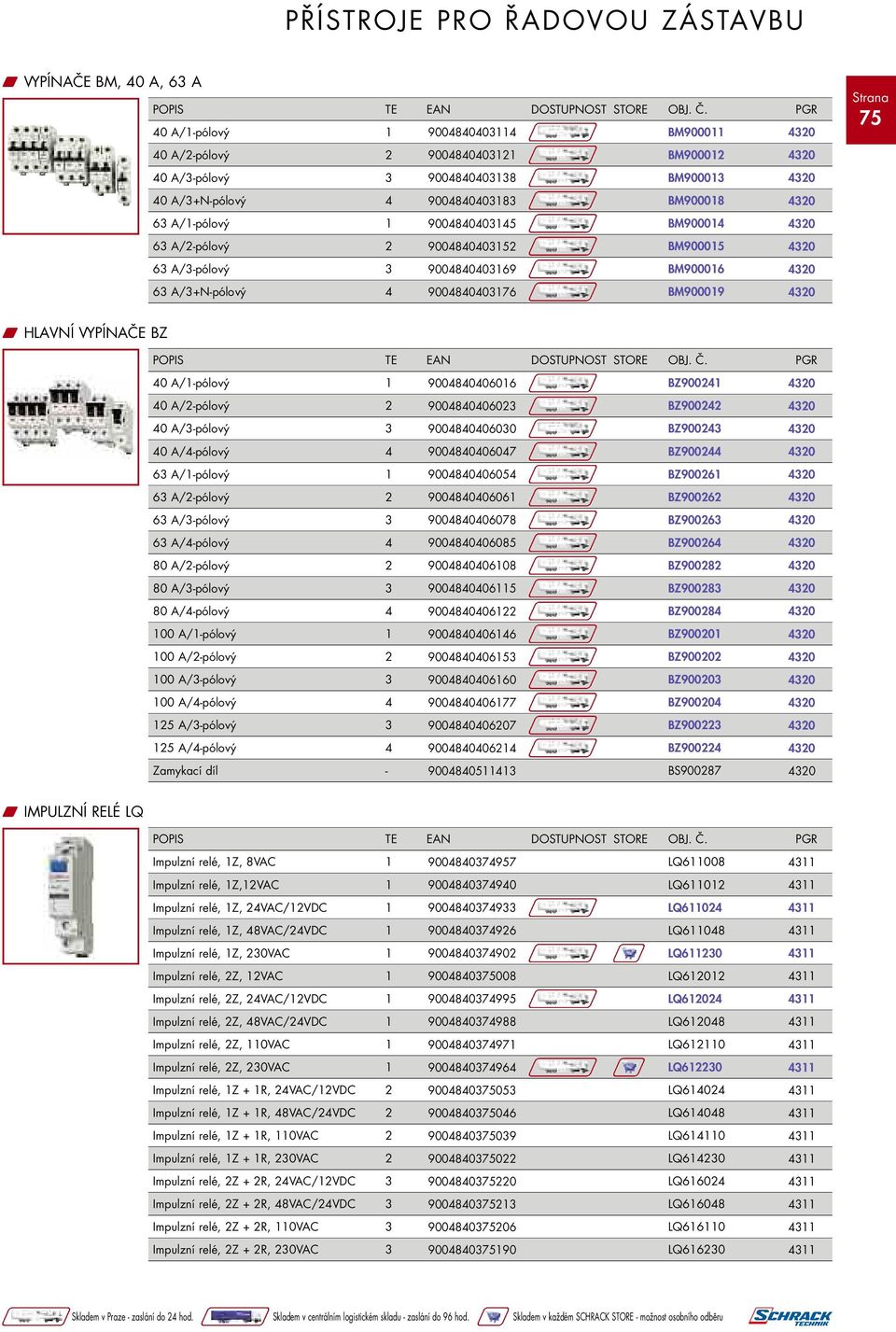Click truck availability icon for BZ900224 row
Screen dimensions: 896x1332
(x=563, y=749)
